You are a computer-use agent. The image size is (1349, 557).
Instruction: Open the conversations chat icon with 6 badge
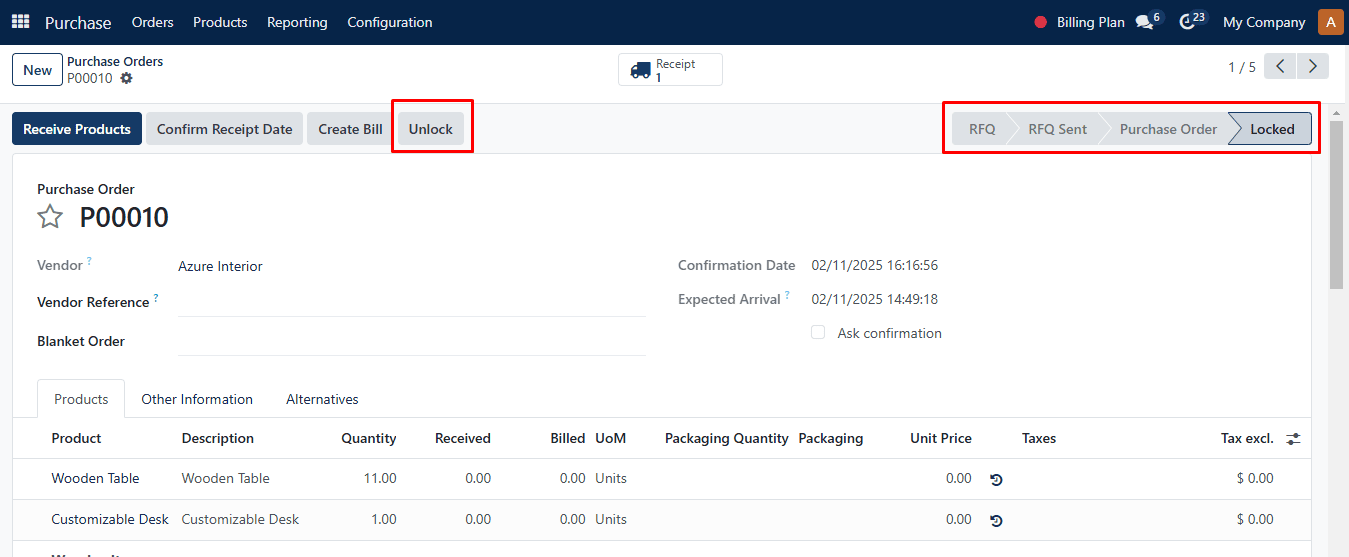pyautogui.click(x=1145, y=22)
